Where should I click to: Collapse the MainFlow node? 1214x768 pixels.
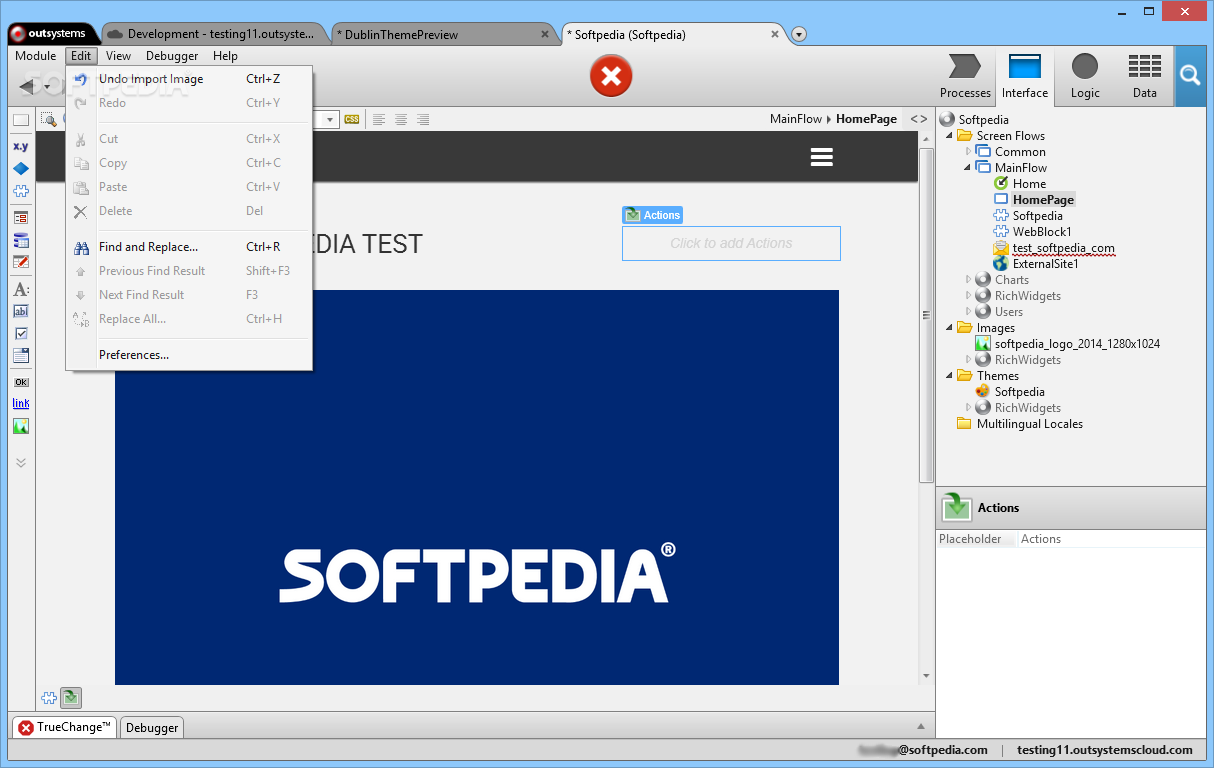point(968,168)
